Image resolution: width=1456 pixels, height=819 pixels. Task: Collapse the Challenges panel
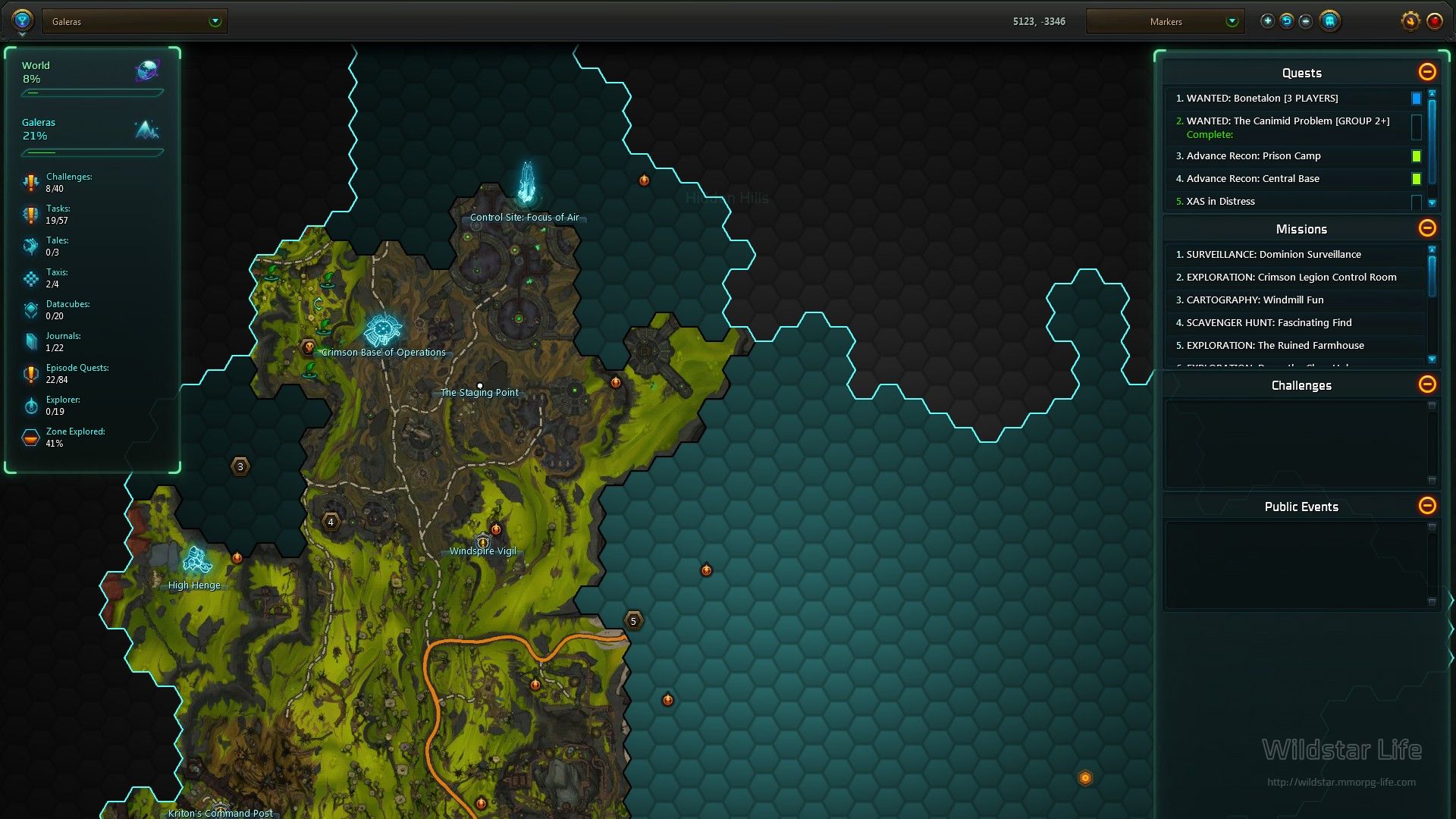pyautogui.click(x=1427, y=384)
